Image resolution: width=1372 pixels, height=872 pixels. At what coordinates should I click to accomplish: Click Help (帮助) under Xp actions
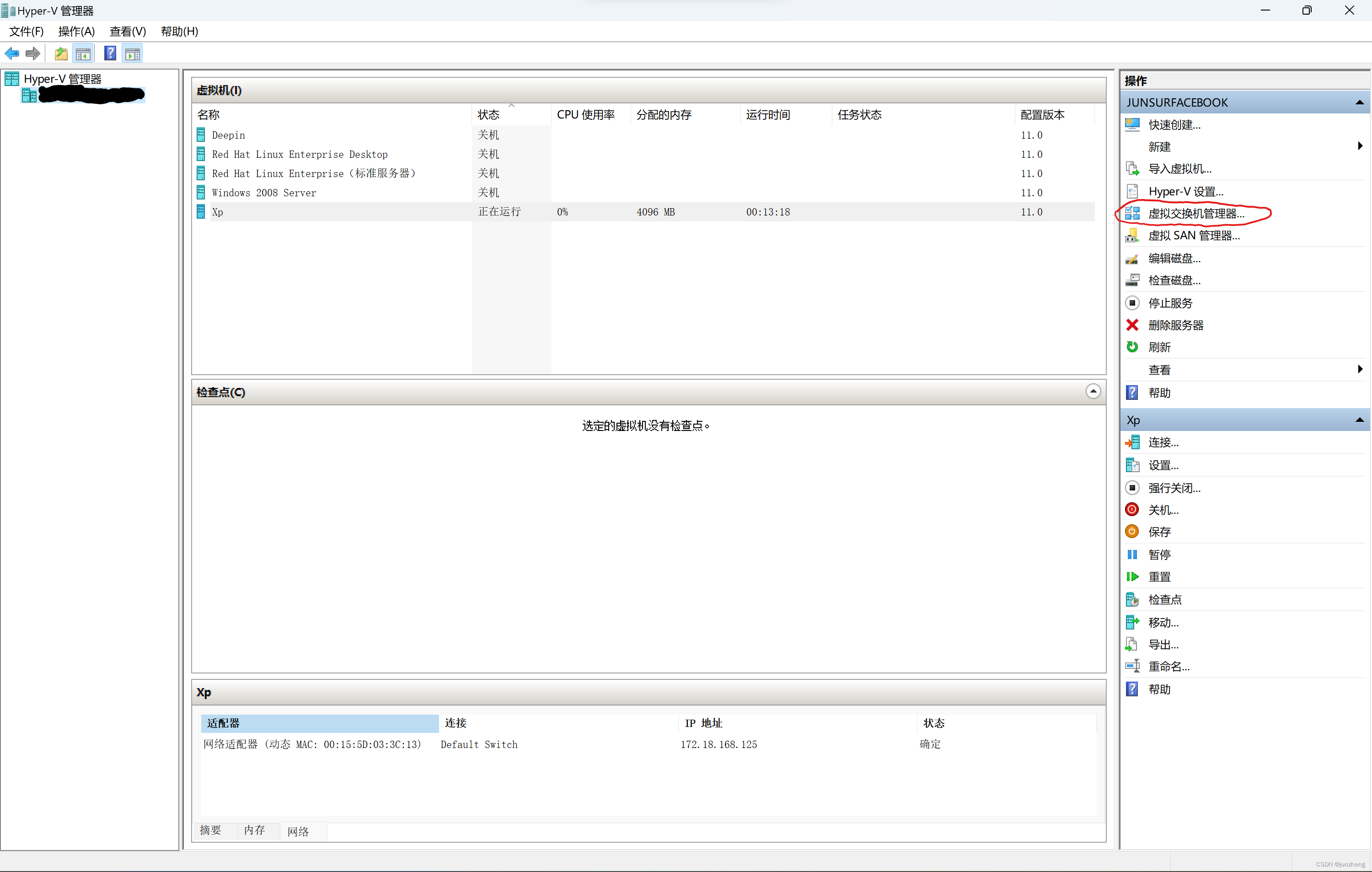(x=1159, y=689)
